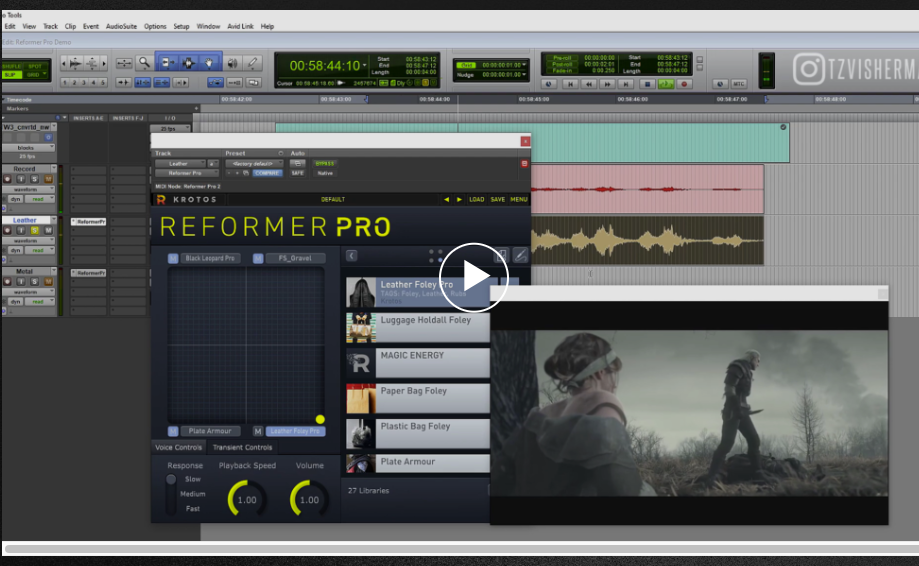Click the wrench settings icon in library panel
This screenshot has width=919, height=566.
pyautogui.click(x=520, y=255)
